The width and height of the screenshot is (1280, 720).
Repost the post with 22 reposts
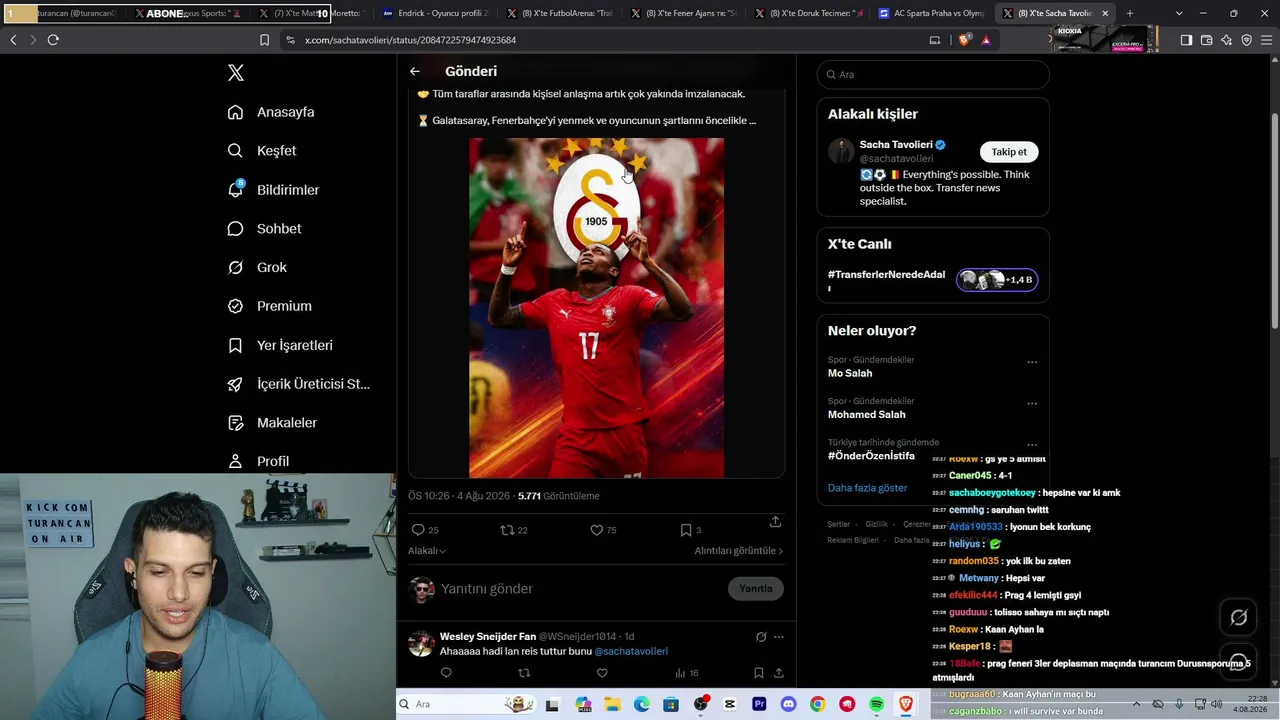[x=514, y=530]
